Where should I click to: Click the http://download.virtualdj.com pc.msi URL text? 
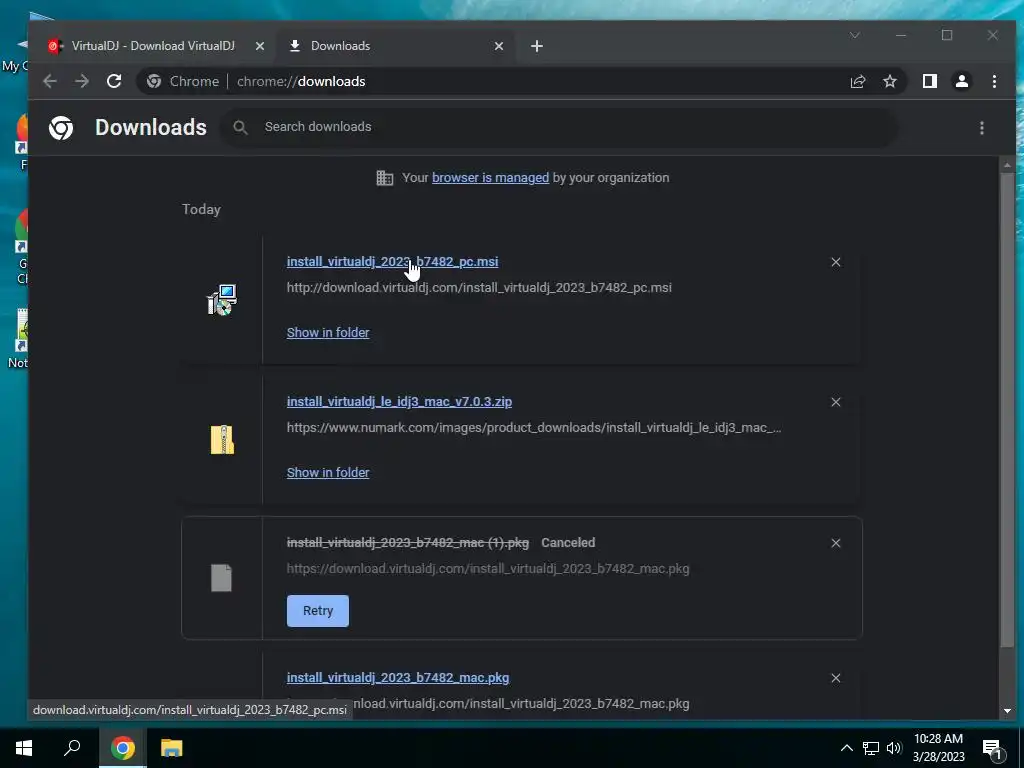click(x=479, y=287)
